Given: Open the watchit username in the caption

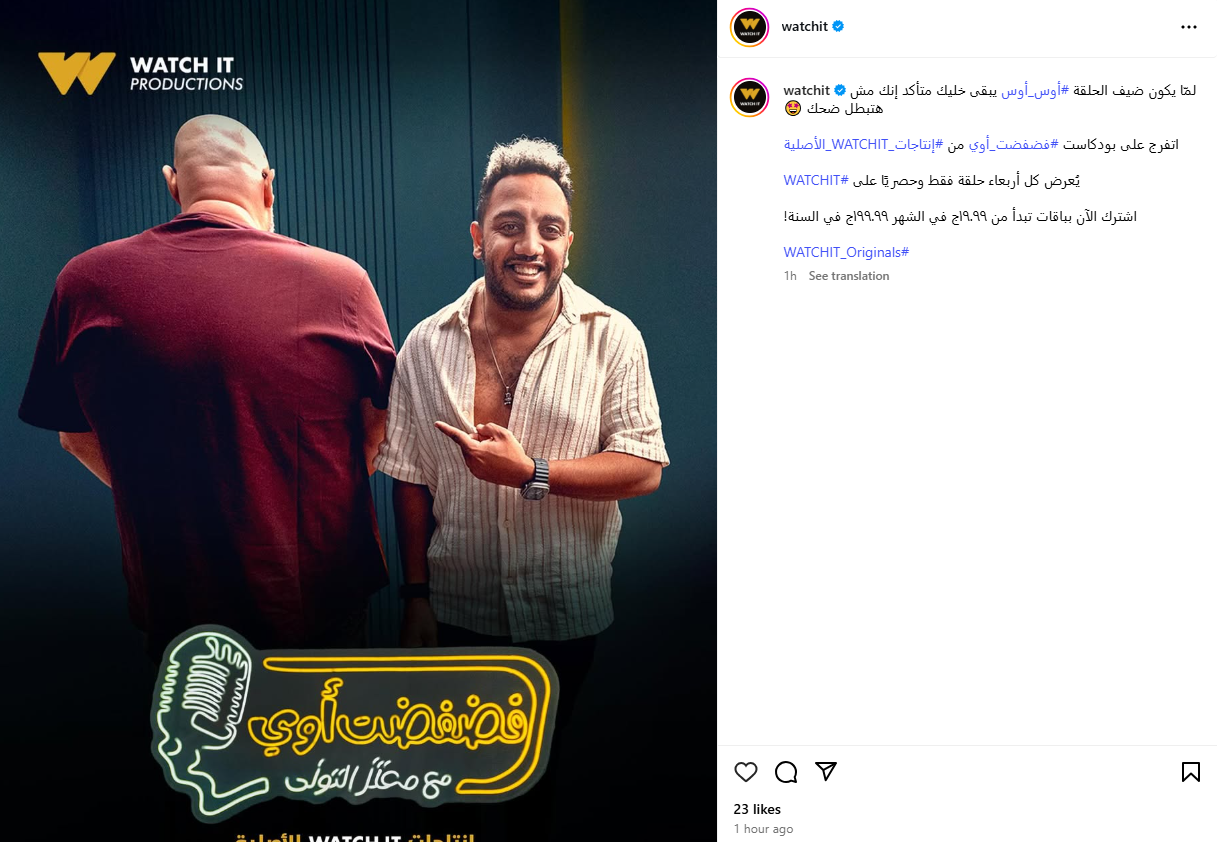Looking at the screenshot, I should point(807,90).
